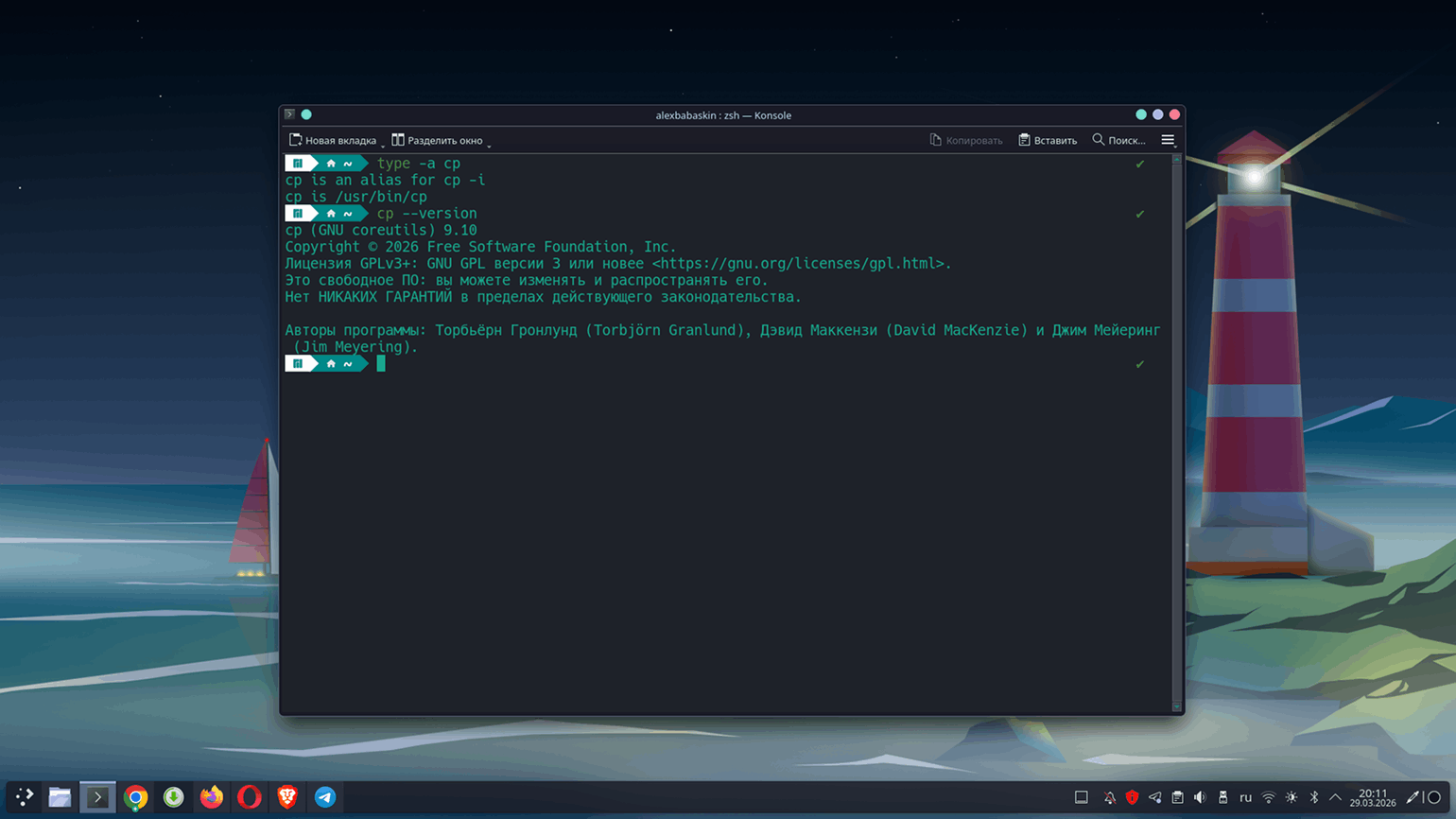The width and height of the screenshot is (1456, 819).
Task: Open Firefox from the taskbar
Action: (212, 797)
